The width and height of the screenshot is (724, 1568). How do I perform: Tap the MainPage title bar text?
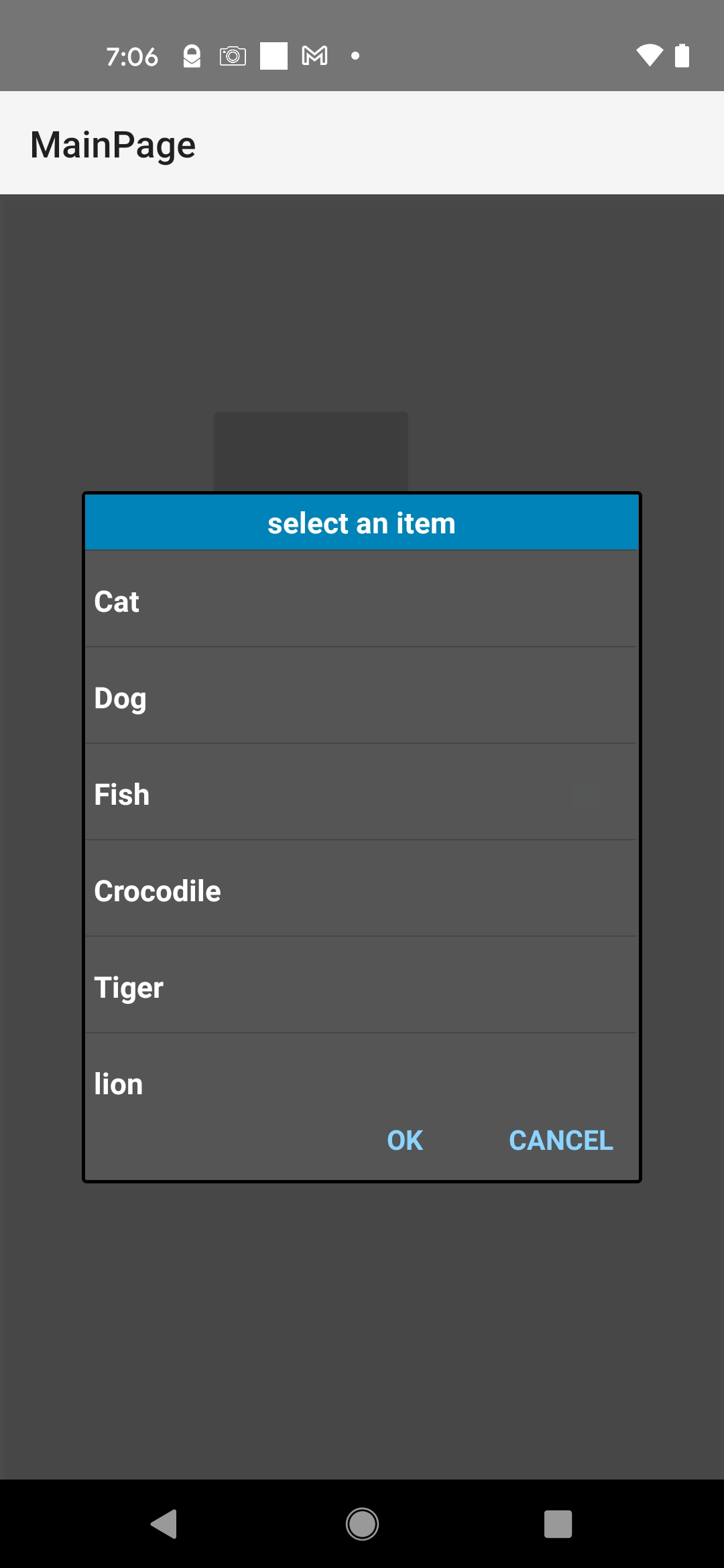113,145
